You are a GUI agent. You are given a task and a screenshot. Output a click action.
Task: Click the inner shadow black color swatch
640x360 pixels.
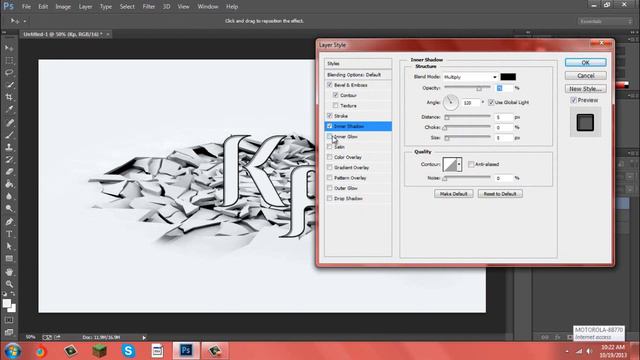pyautogui.click(x=508, y=77)
